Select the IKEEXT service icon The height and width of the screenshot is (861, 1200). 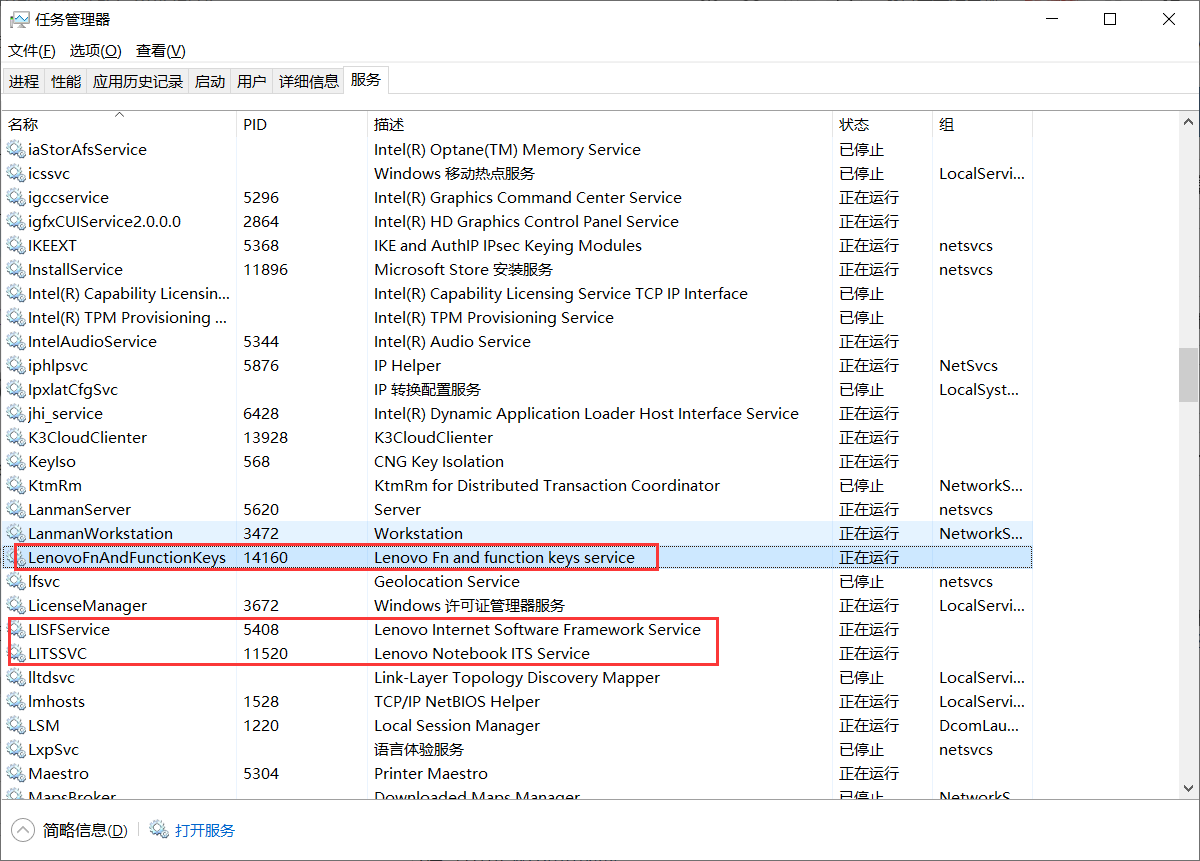(16, 246)
